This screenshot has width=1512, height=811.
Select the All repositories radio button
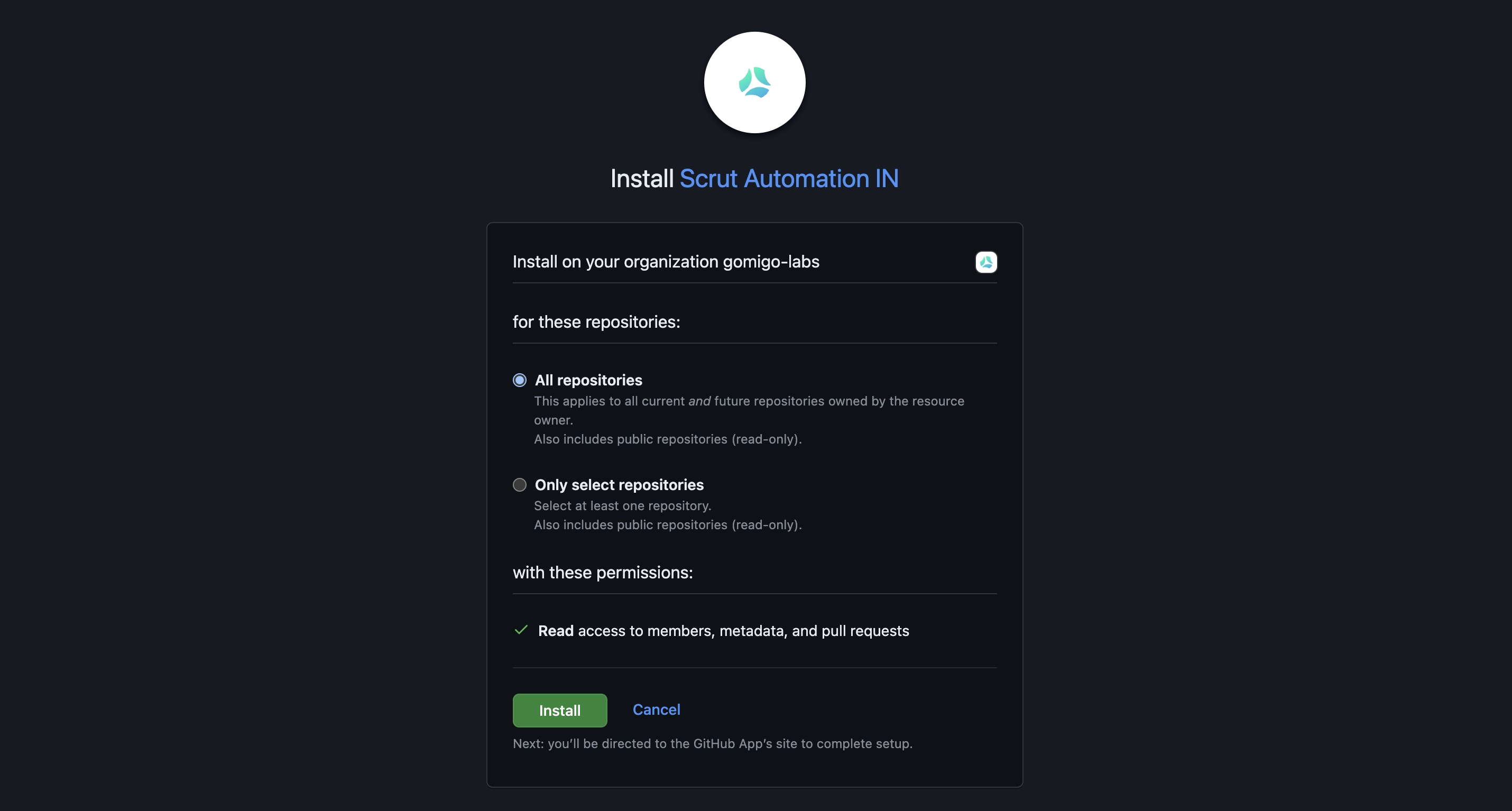pos(520,380)
